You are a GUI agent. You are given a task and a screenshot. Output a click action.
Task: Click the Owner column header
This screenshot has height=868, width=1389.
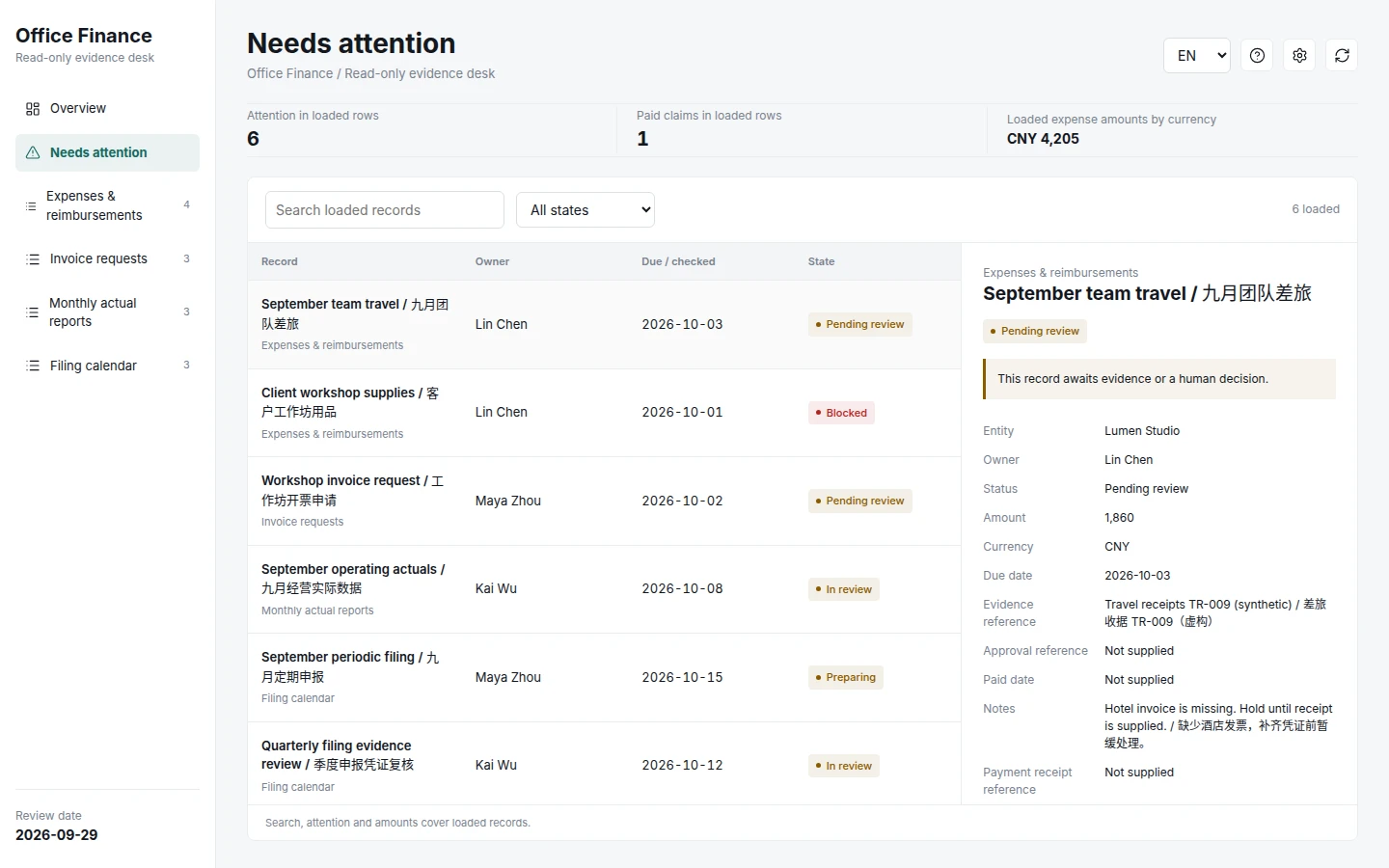492,261
